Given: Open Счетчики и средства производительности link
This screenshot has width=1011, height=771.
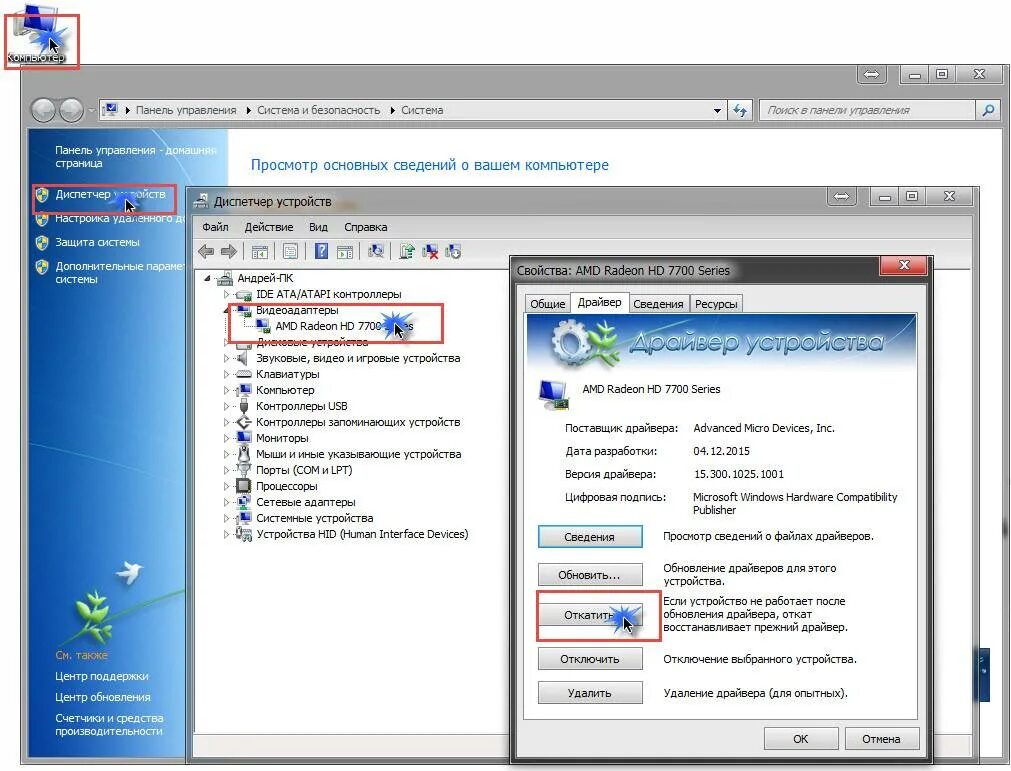Looking at the screenshot, I should click(109, 724).
